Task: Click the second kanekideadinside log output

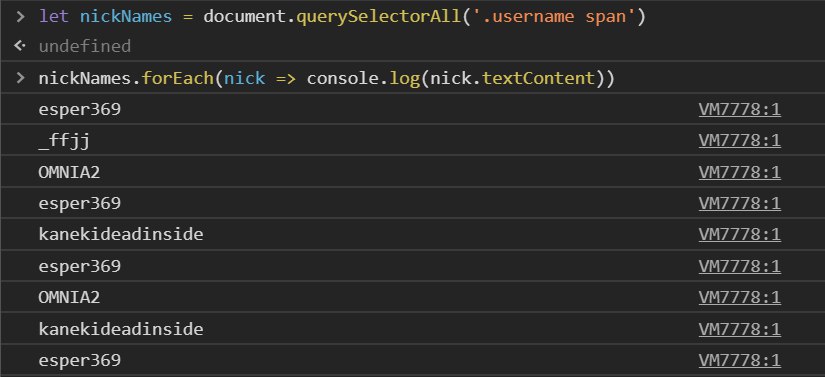Action: (120, 329)
